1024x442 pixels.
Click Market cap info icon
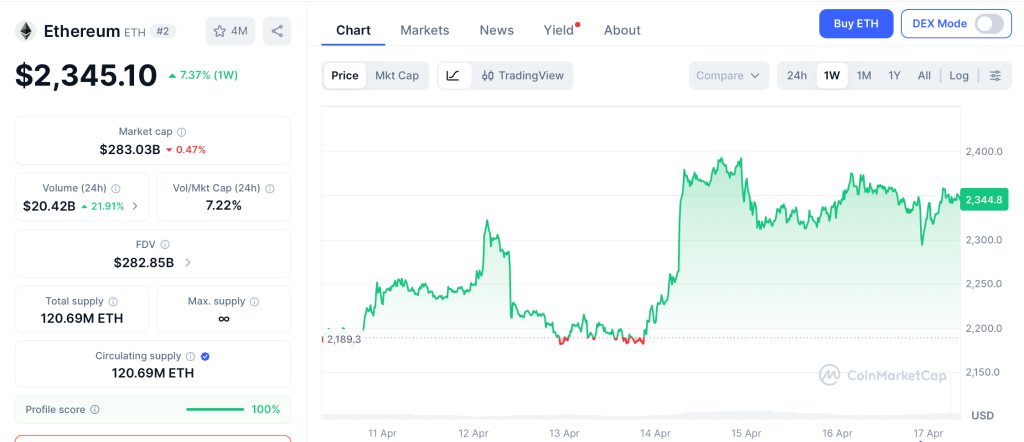coord(181,132)
